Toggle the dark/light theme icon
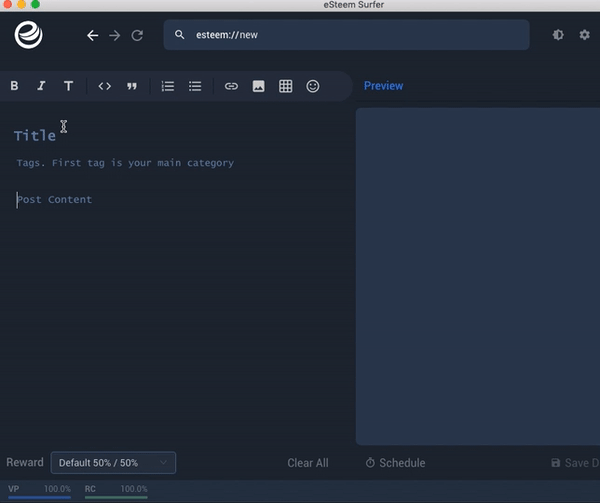The height and width of the screenshot is (503, 600). 558,35
